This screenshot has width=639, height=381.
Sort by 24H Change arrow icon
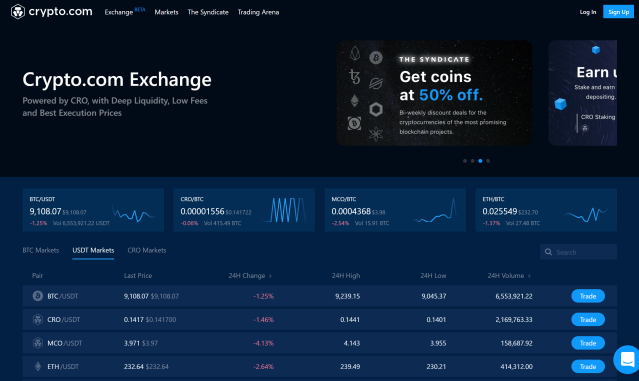click(x=270, y=276)
